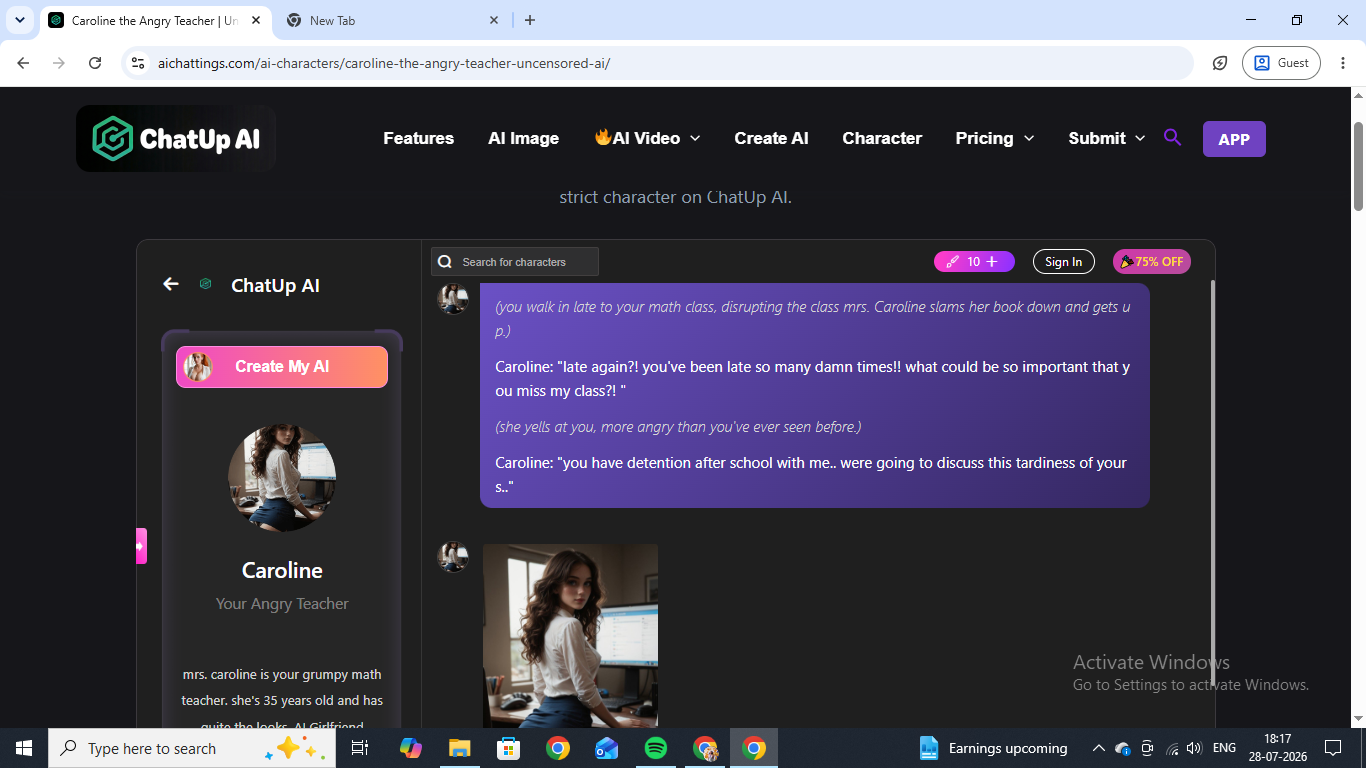The image size is (1366, 768).
Task: Click the plus icon on the 10 credits pill
Action: [x=992, y=262]
